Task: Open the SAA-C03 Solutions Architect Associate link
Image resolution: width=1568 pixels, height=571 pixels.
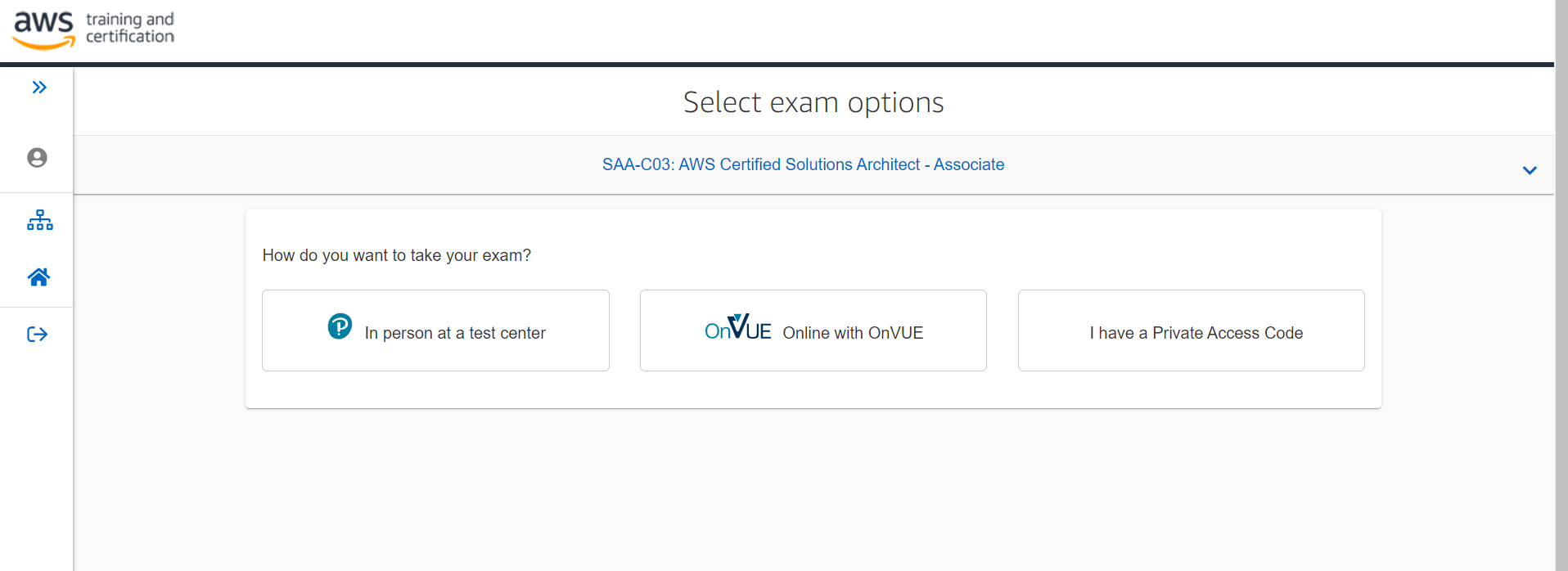Action: pyautogui.click(x=803, y=164)
